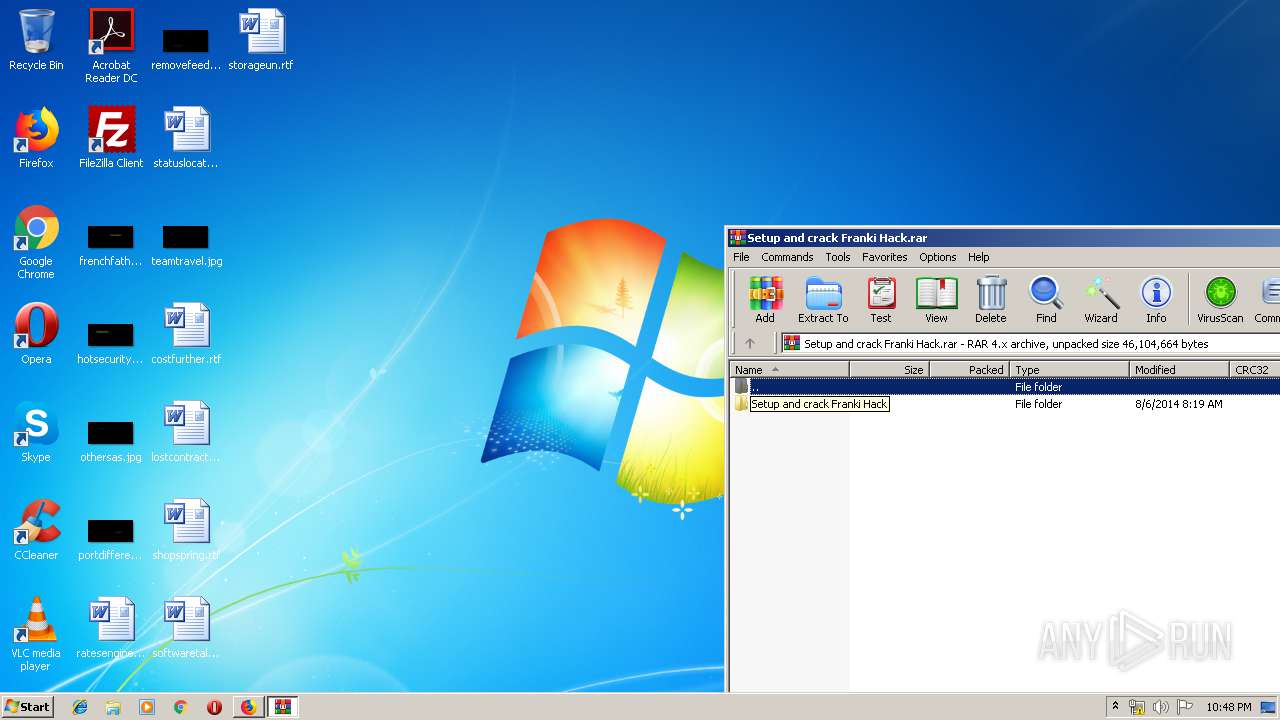Click the View toolbar icon
1280x720 pixels.
(936, 300)
